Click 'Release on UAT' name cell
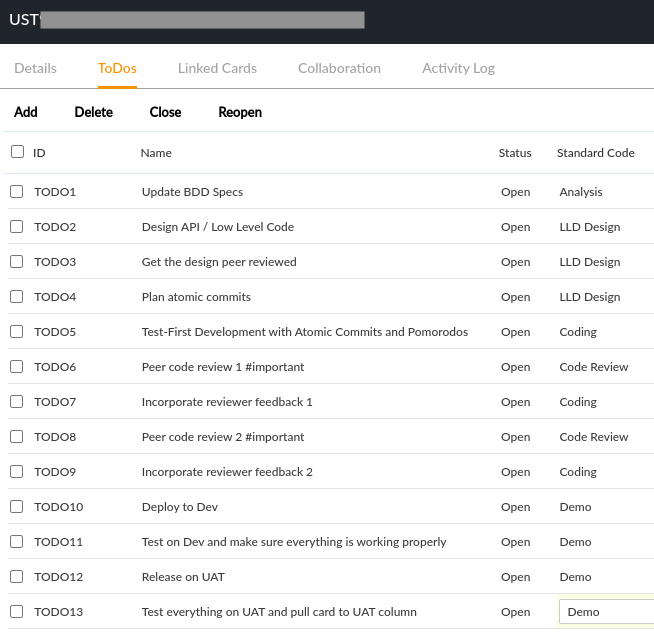This screenshot has width=654, height=639. 183,577
